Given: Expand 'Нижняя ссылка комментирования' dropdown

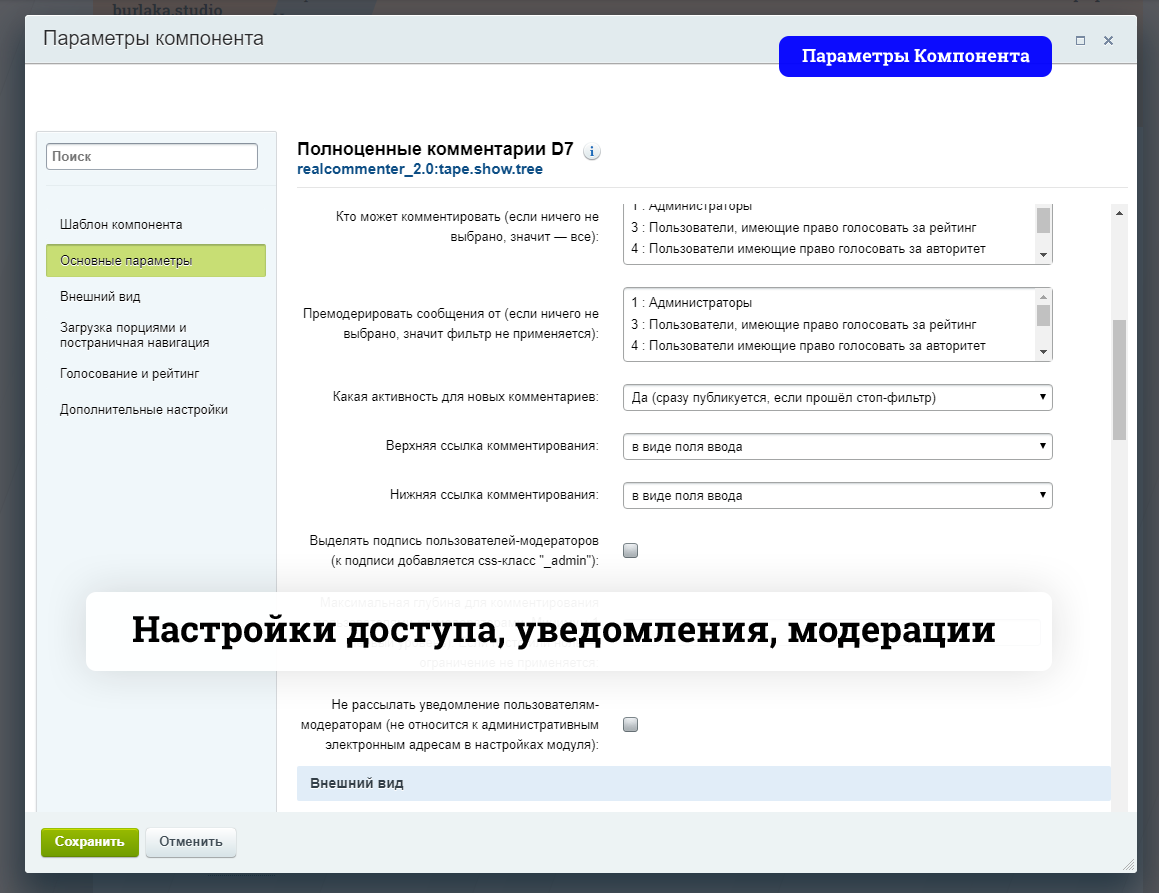Looking at the screenshot, I should pos(837,495).
